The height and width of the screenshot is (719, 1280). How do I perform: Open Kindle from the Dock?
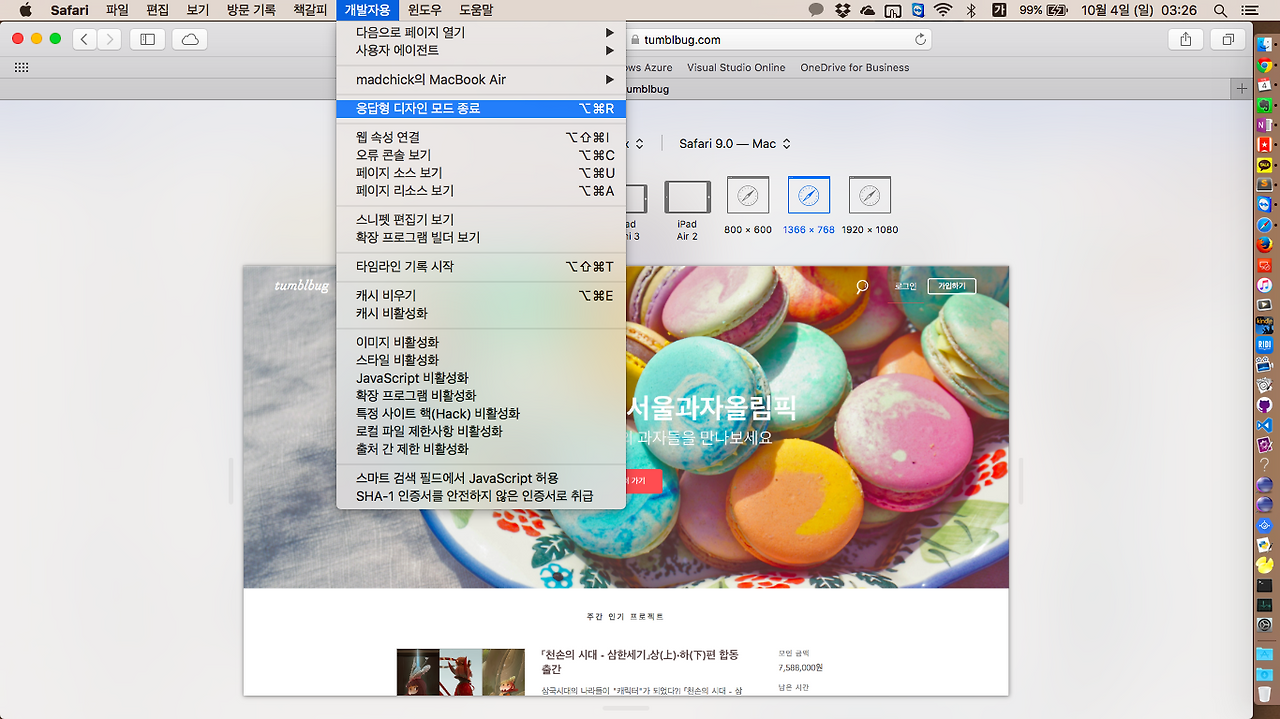pos(1264,324)
